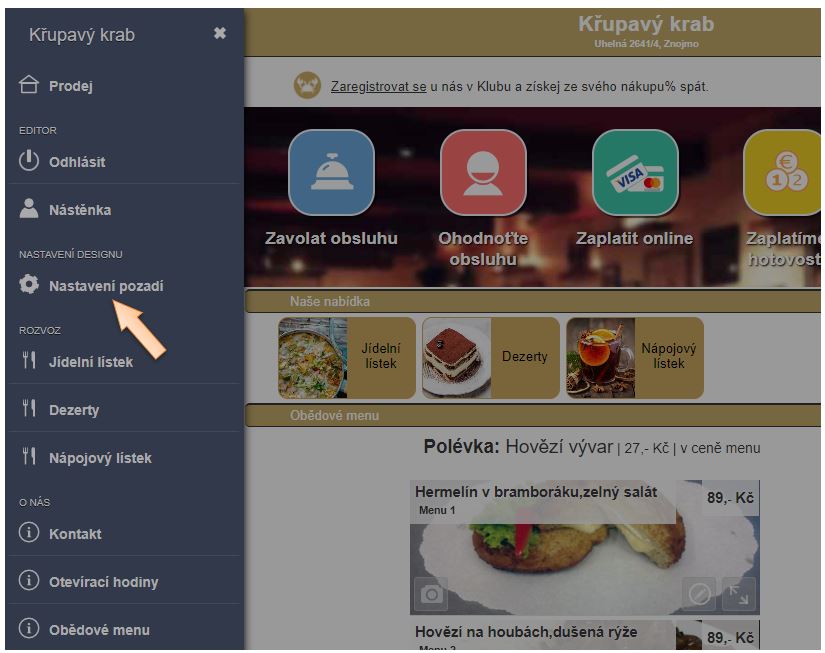Click the crab club logo icon

[307, 85]
